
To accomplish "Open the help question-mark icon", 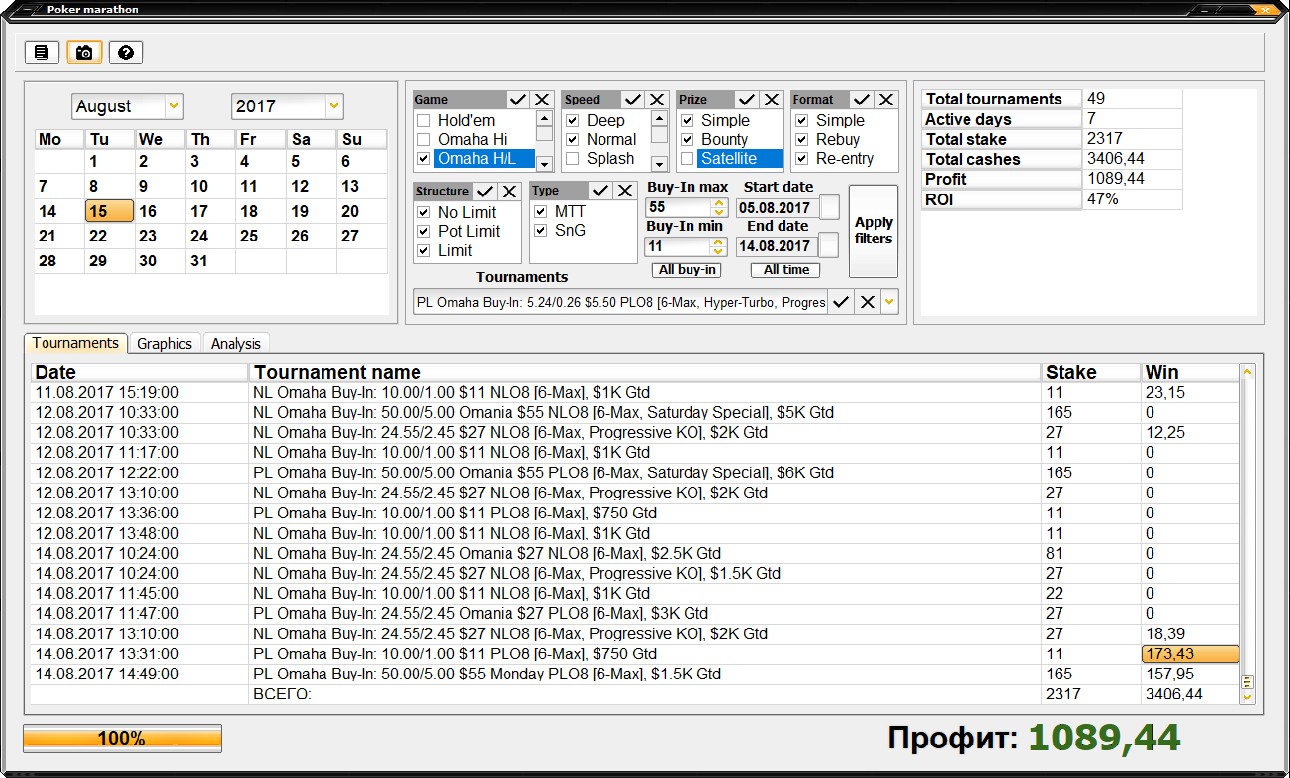I will (x=125, y=52).
